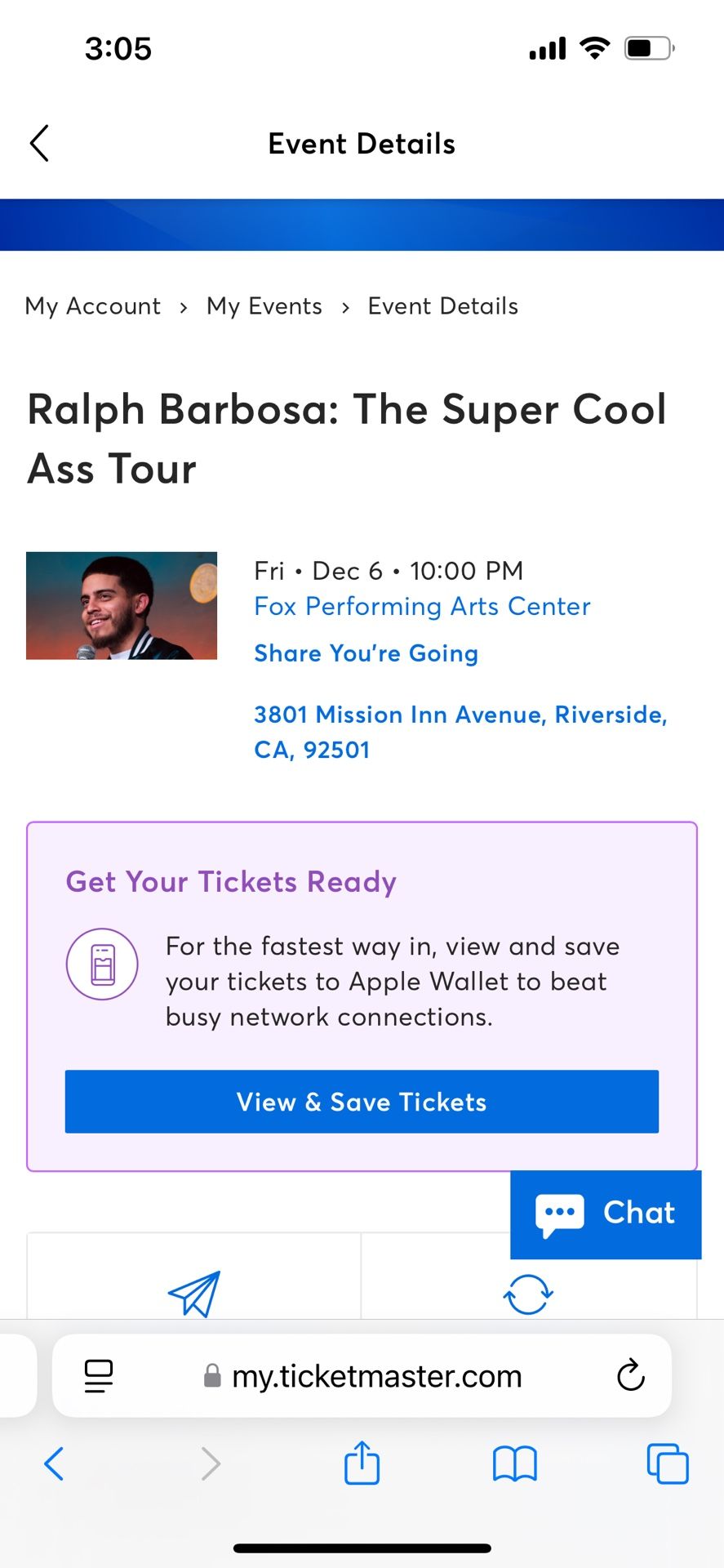This screenshot has height=1568, width=724.
Task: Open My Account from the breadcrumb
Action: (92, 306)
